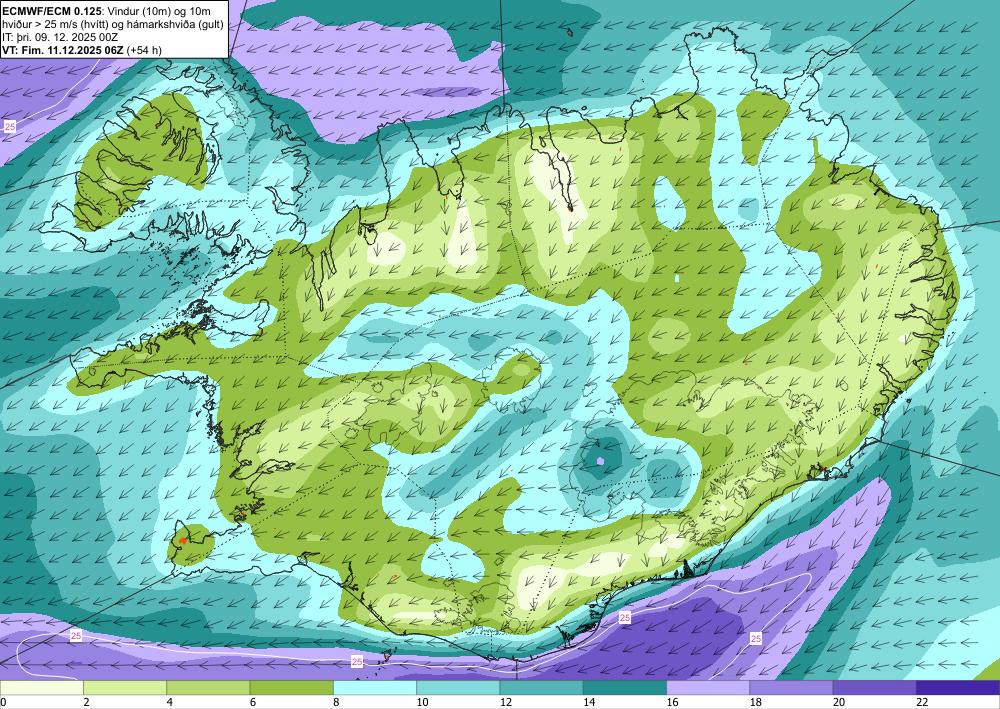Click the light green 2–4 legend swatch
The image size is (1000, 709).
pyautogui.click(x=125, y=688)
